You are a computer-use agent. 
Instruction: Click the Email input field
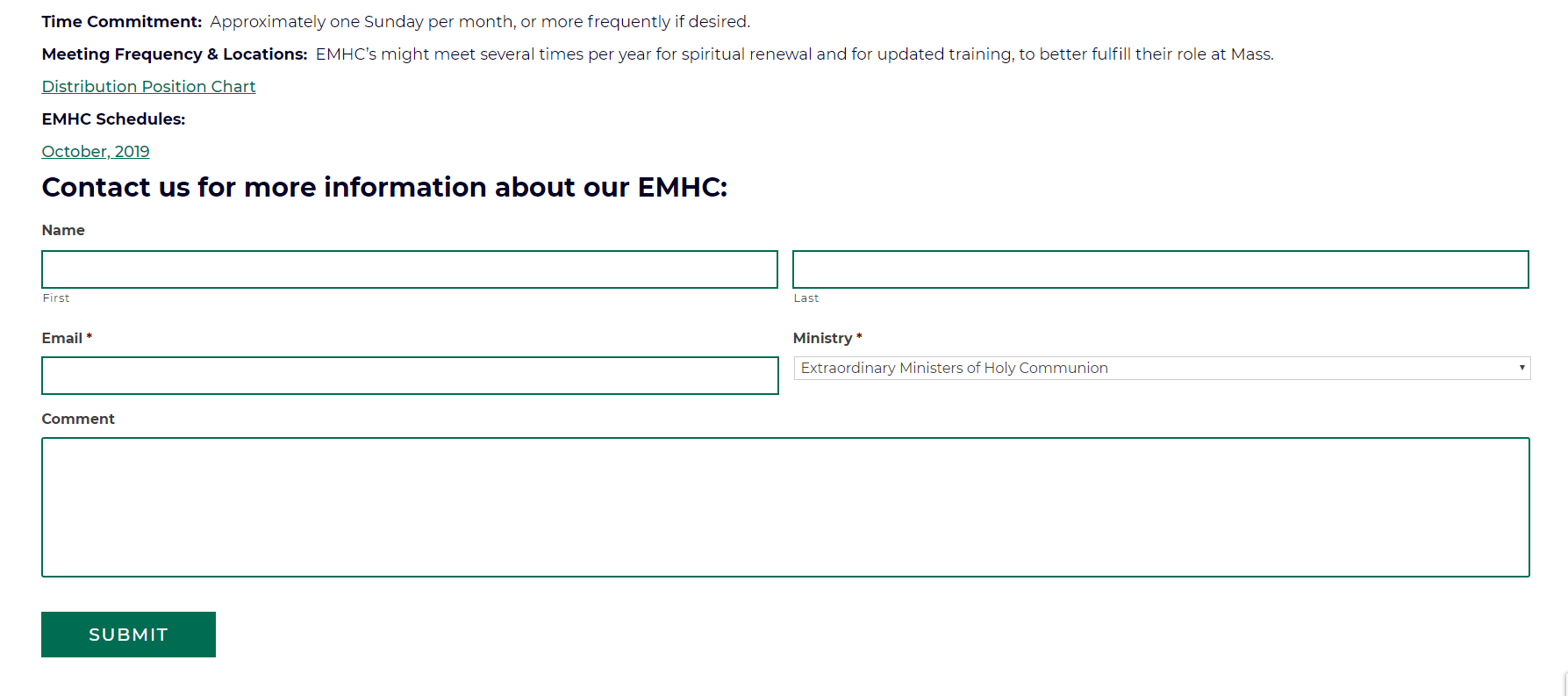coord(409,376)
